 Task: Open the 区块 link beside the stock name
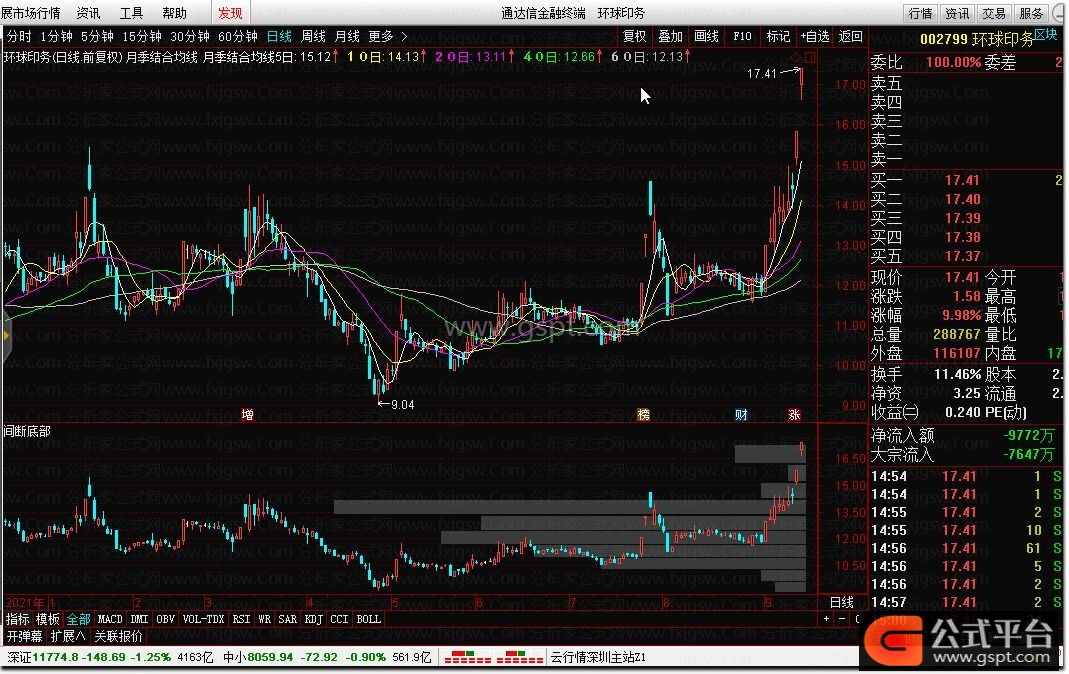click(1046, 35)
